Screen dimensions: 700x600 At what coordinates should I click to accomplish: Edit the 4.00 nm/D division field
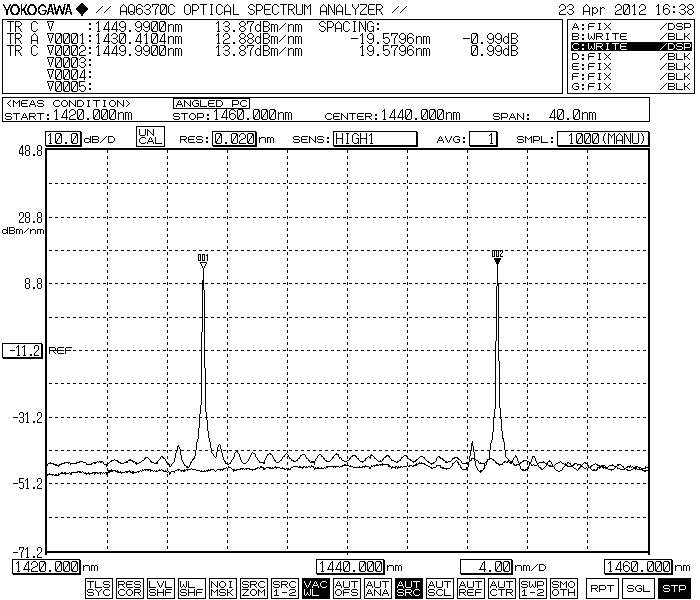(487, 567)
